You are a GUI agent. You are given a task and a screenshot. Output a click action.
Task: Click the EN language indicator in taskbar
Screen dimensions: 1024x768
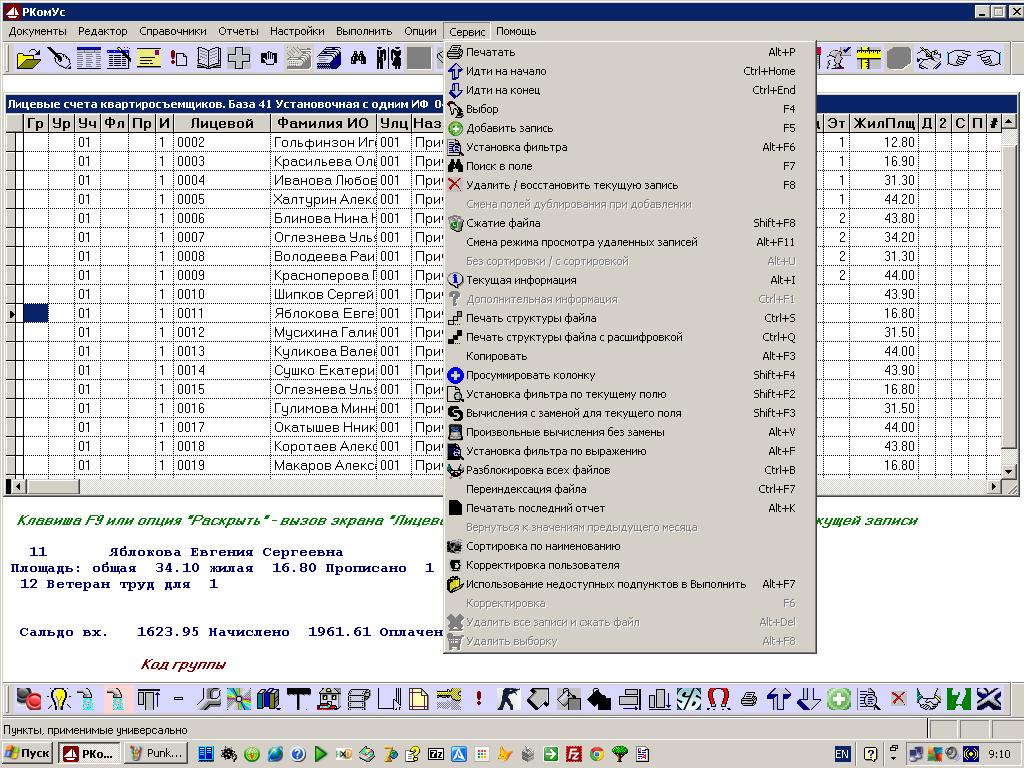pos(842,754)
